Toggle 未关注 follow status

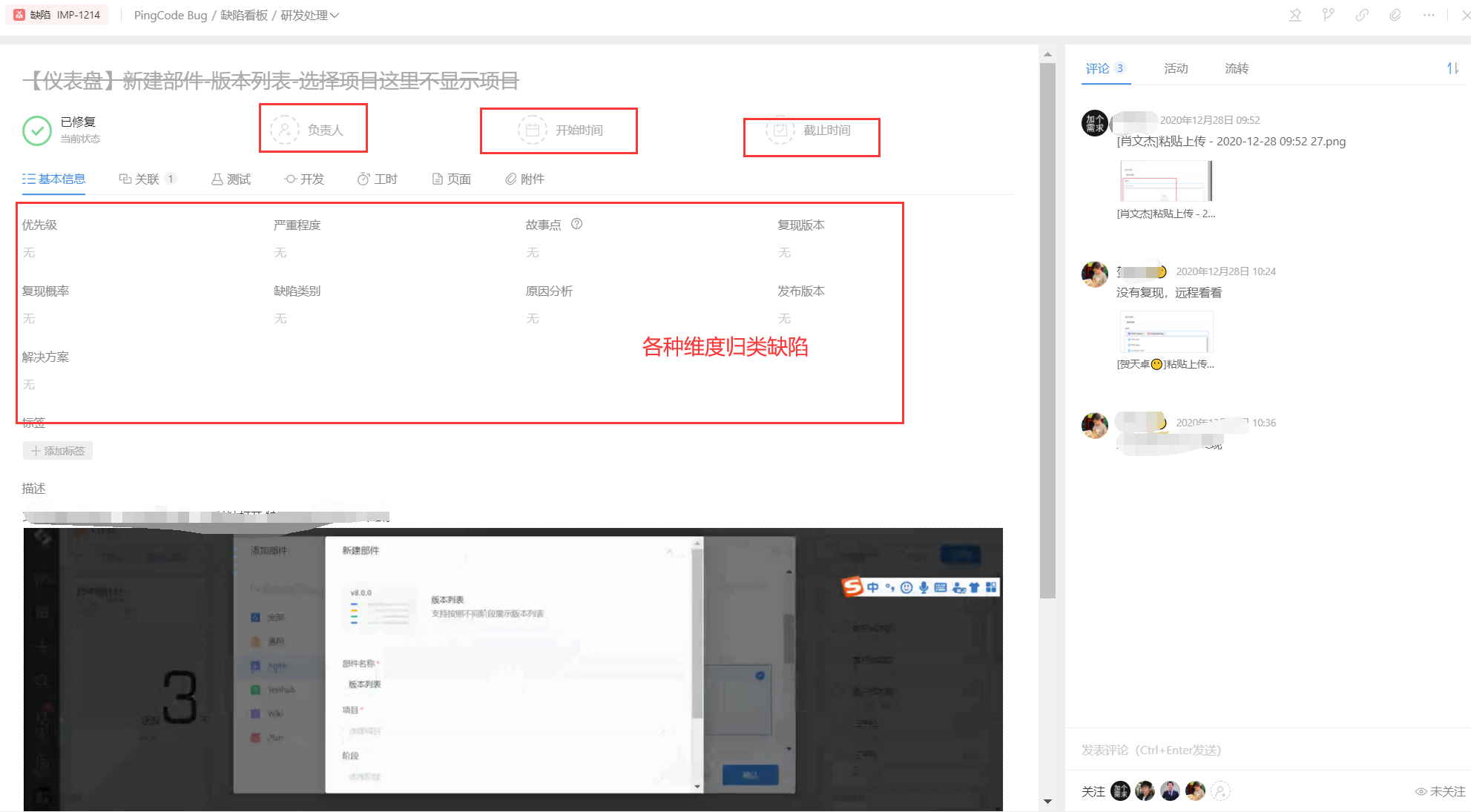[1440, 791]
